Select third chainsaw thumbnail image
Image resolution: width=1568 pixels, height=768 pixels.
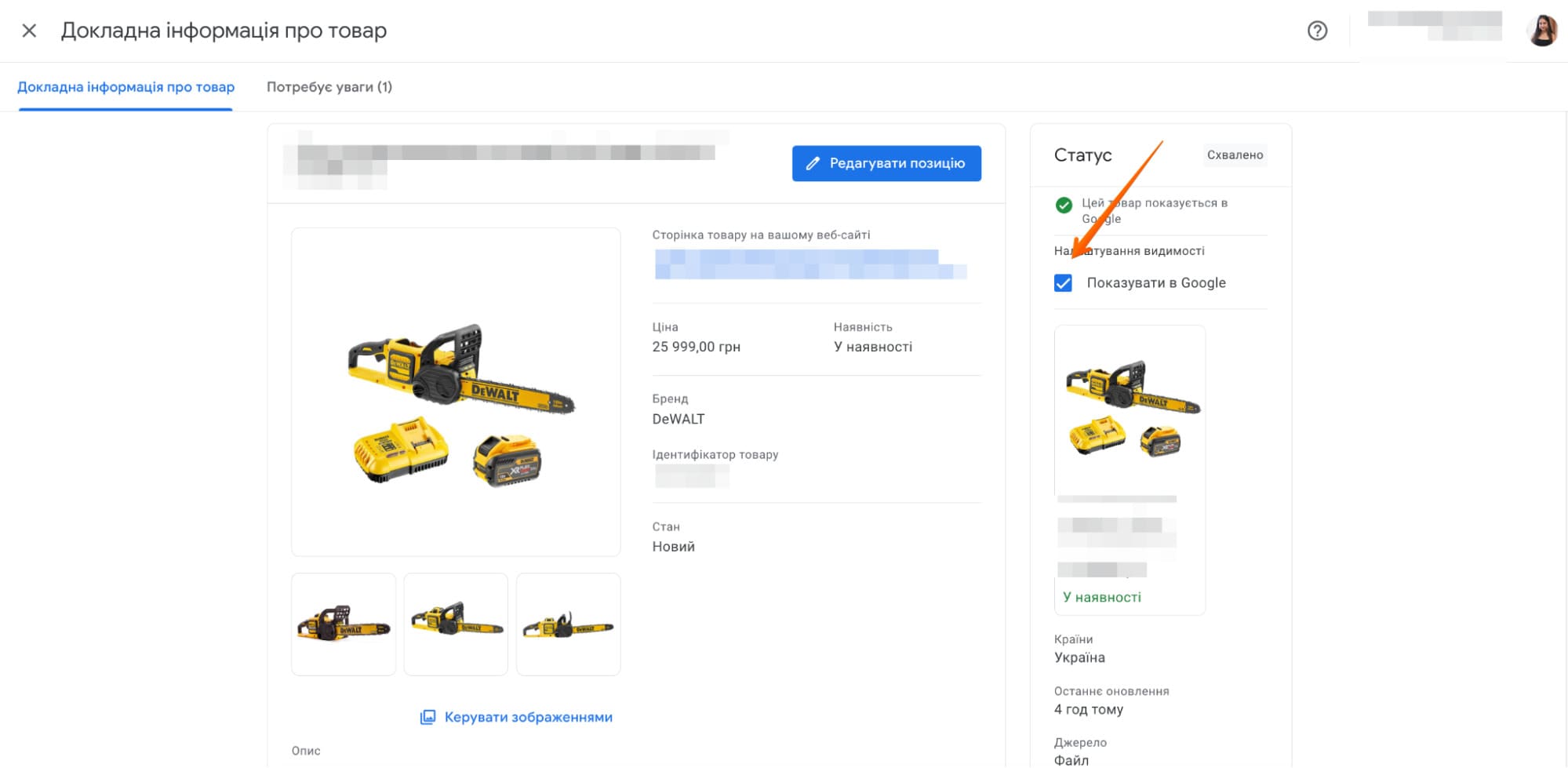pyautogui.click(x=568, y=624)
